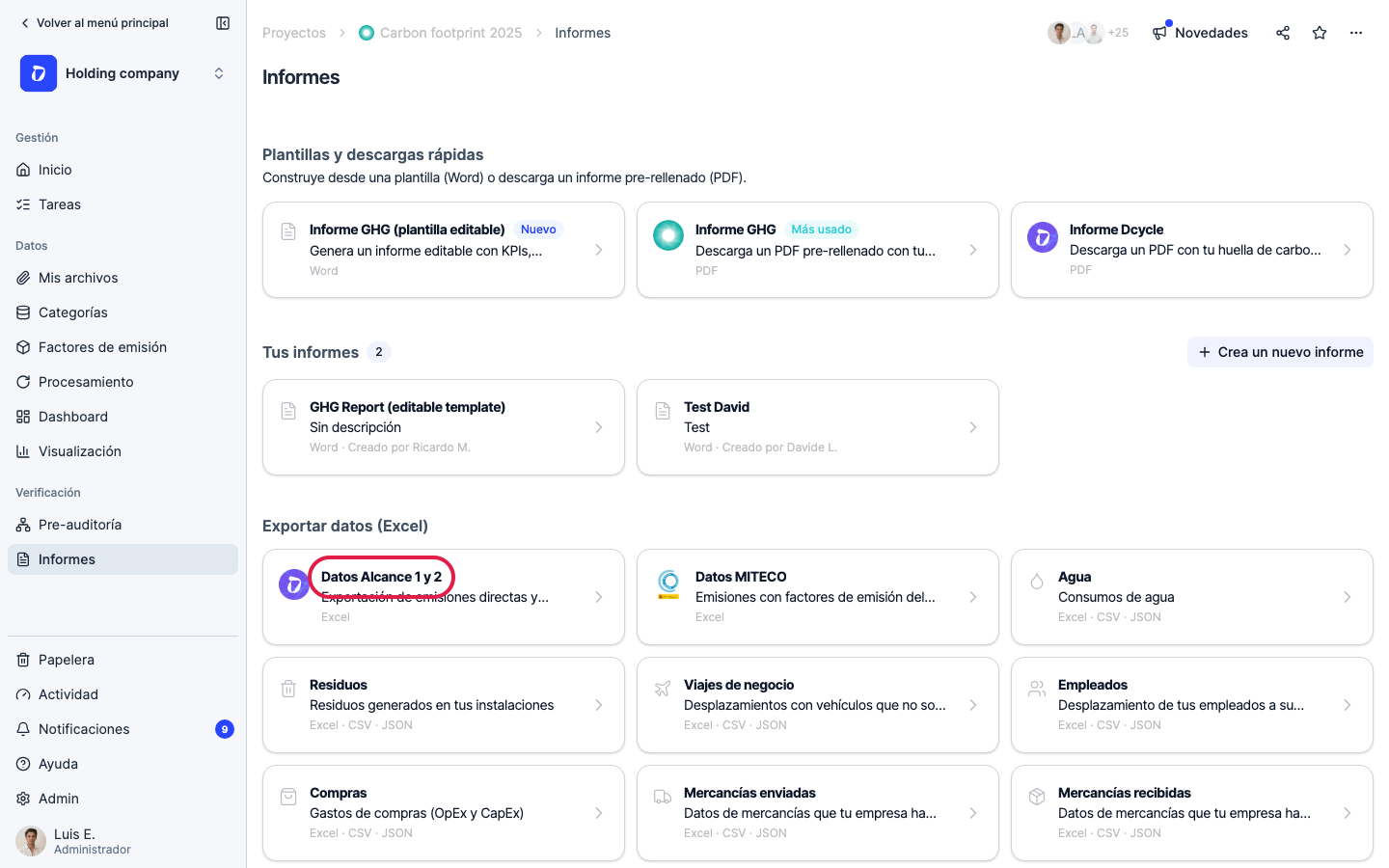Click the Dashboard grid icon
The width and height of the screenshot is (1389, 868).
coord(23,417)
